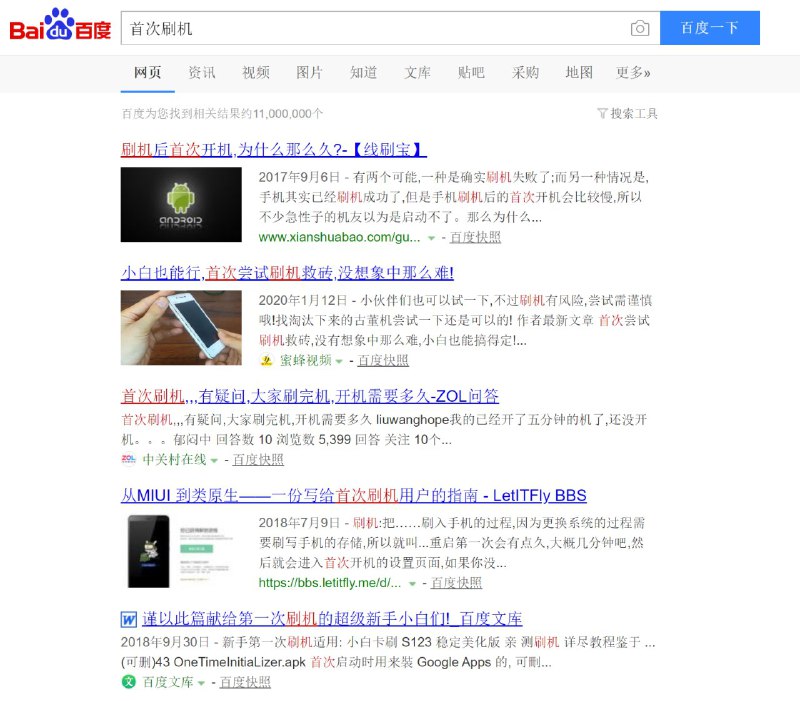Click the MIUI phone screenshot thumbnail
Viewport: 800px width, 701px height.
181,551
